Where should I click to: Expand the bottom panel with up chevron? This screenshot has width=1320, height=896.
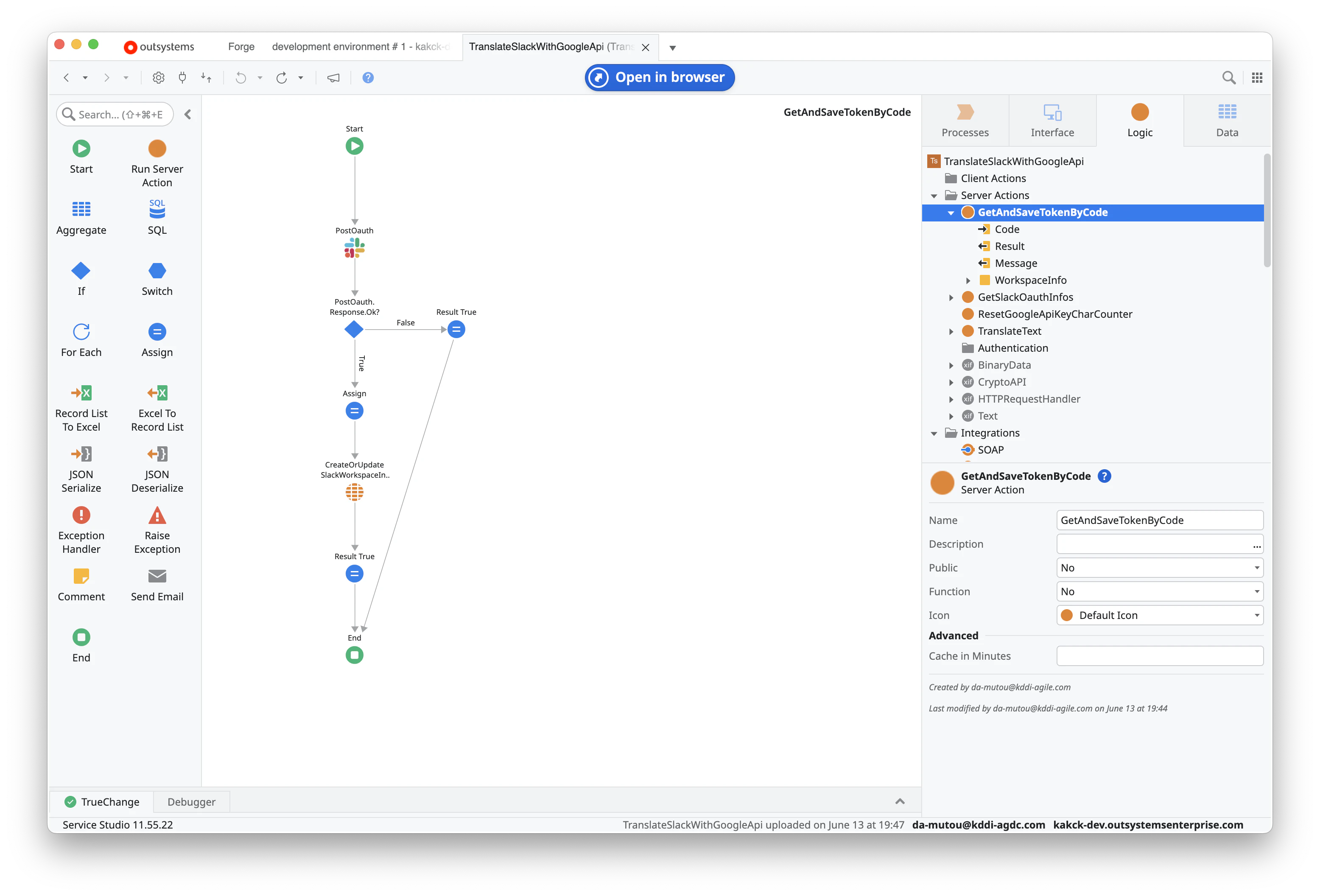(900, 801)
